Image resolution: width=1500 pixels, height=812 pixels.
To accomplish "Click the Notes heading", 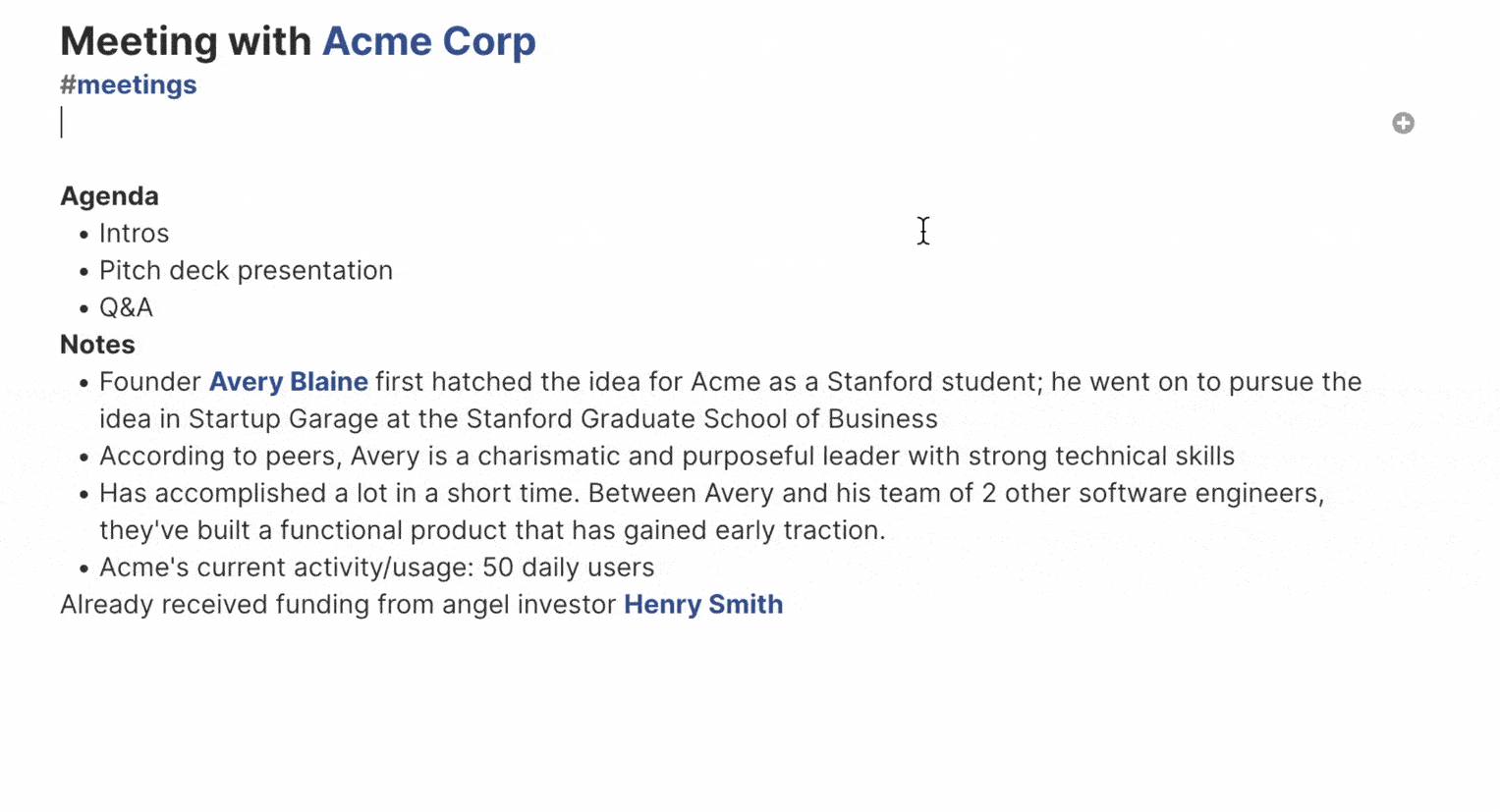I will [x=97, y=345].
